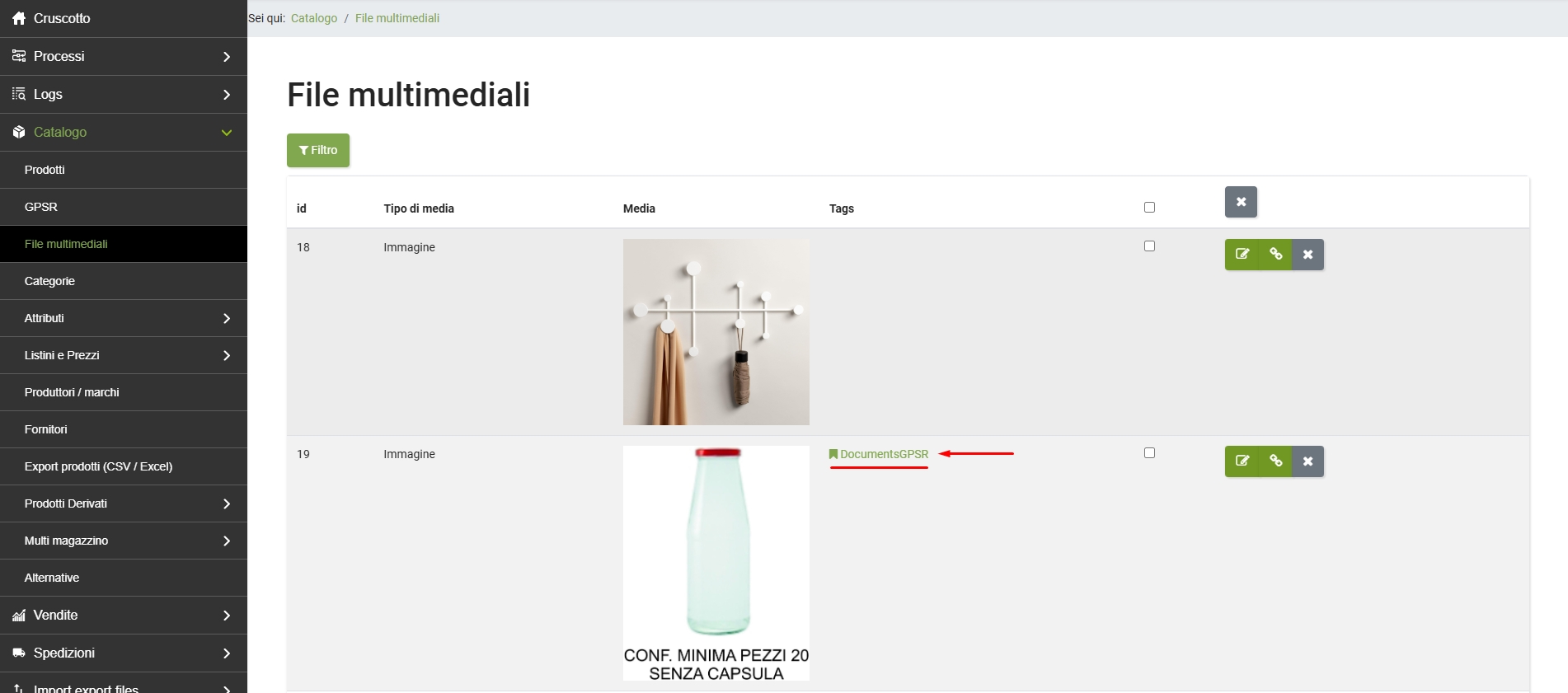Expand the Prodotti Derivati chevron

tap(227, 504)
